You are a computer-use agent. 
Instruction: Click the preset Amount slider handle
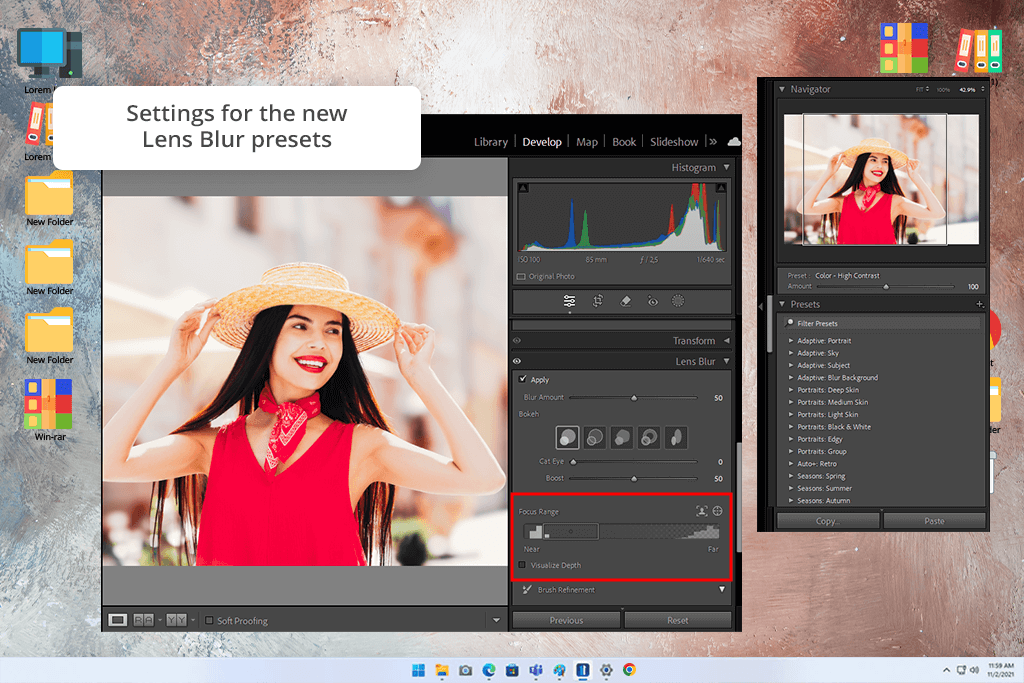(x=886, y=287)
